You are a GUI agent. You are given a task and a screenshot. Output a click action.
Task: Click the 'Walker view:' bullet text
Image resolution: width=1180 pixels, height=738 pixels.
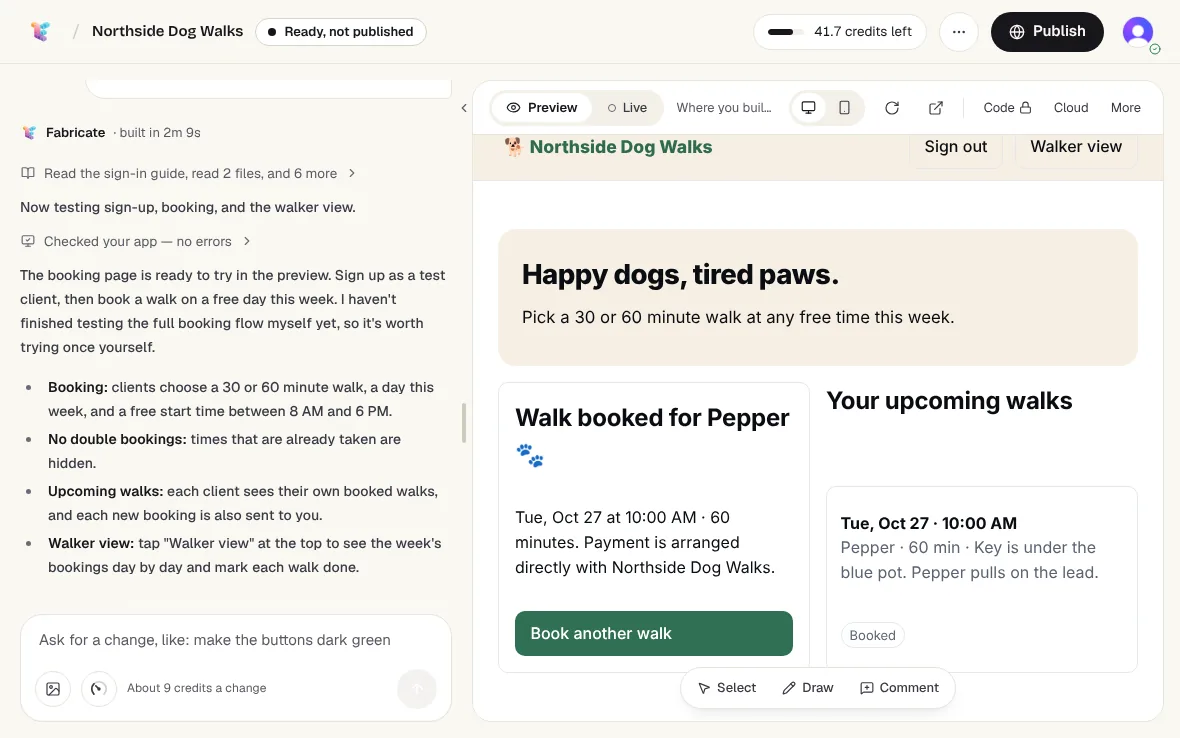click(245, 555)
